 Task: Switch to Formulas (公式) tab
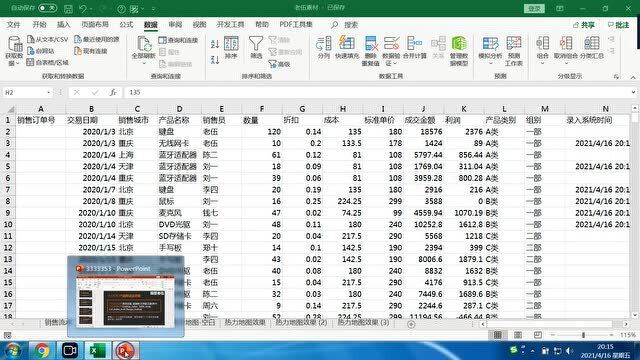click(126, 24)
